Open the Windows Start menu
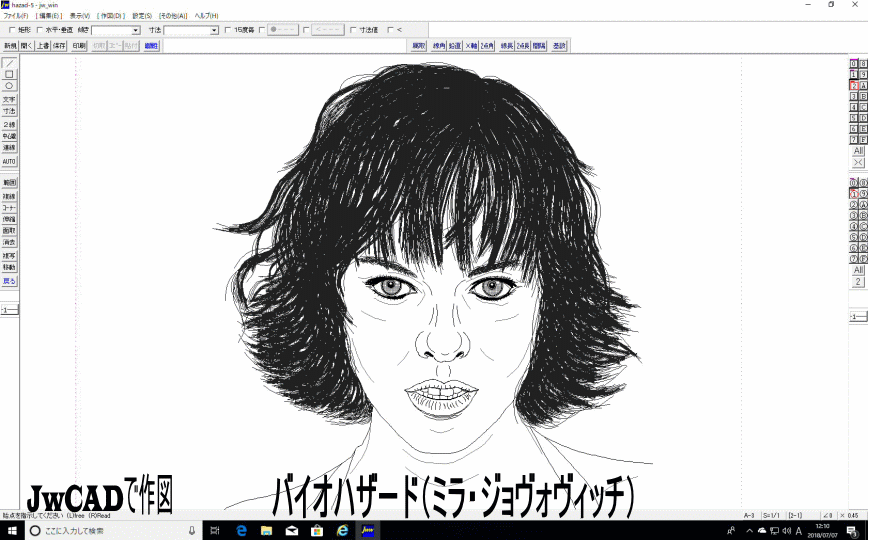Screen dimensions: 870x540 pyautogui.click(x=12, y=531)
